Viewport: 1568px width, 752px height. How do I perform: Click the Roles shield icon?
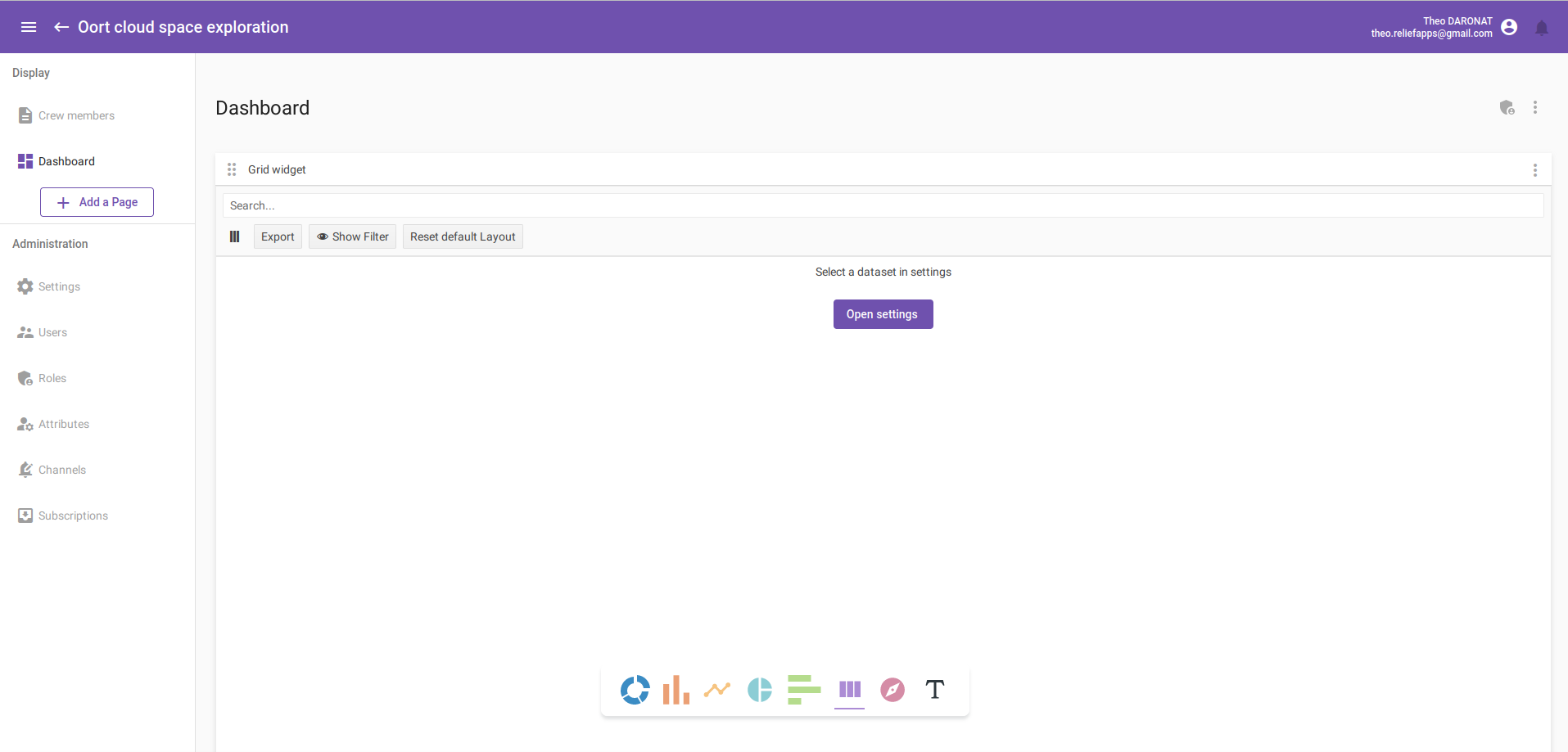[25, 378]
